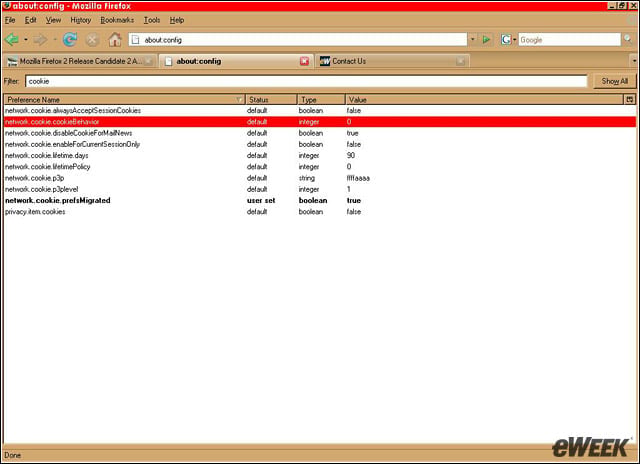Select network.cookie.cookieBehavior highlighted row
Viewport: 640px width, 464px height.
320,122
